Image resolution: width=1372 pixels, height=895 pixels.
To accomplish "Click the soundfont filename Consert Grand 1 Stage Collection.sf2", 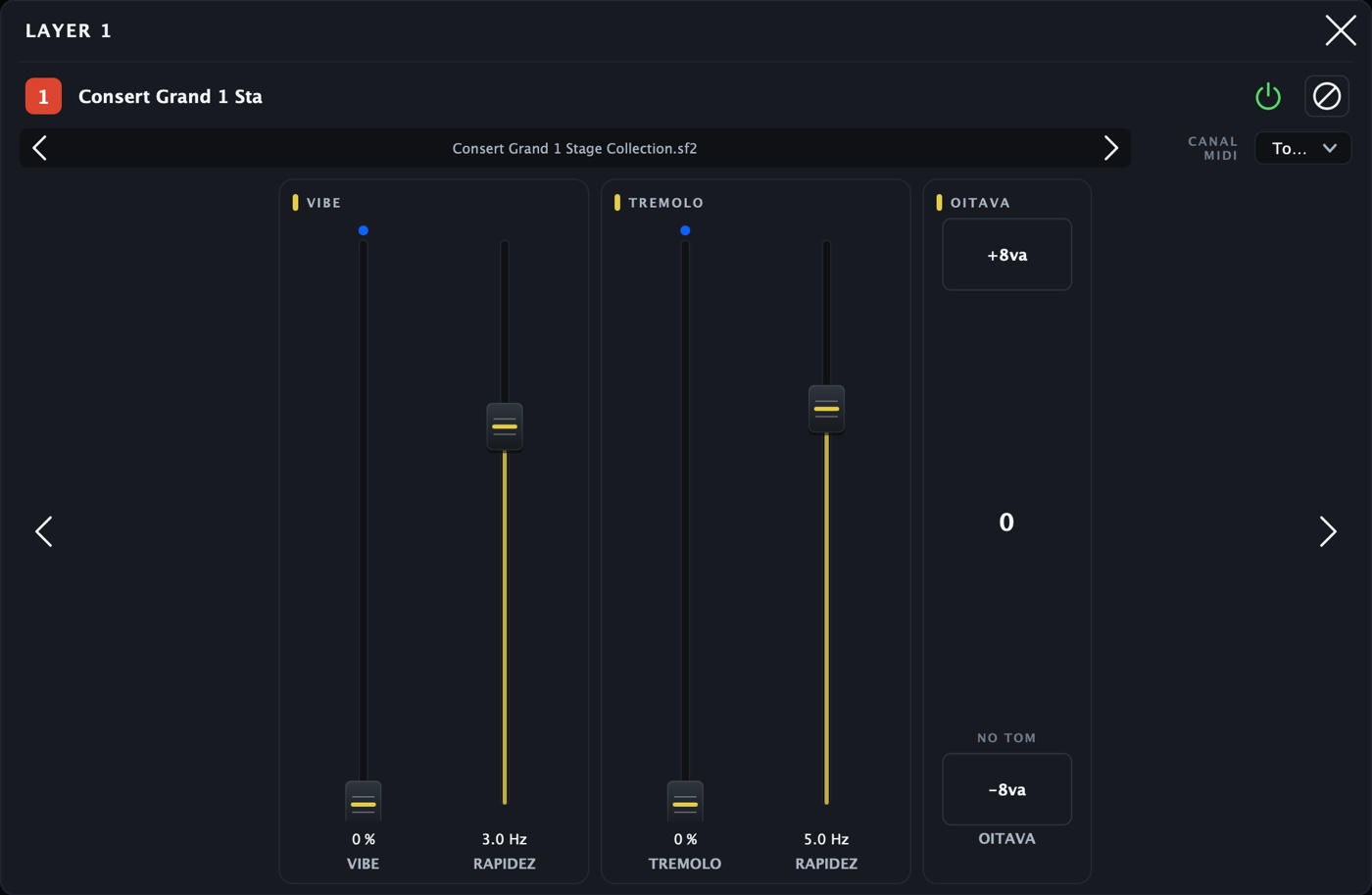I will tap(574, 149).
